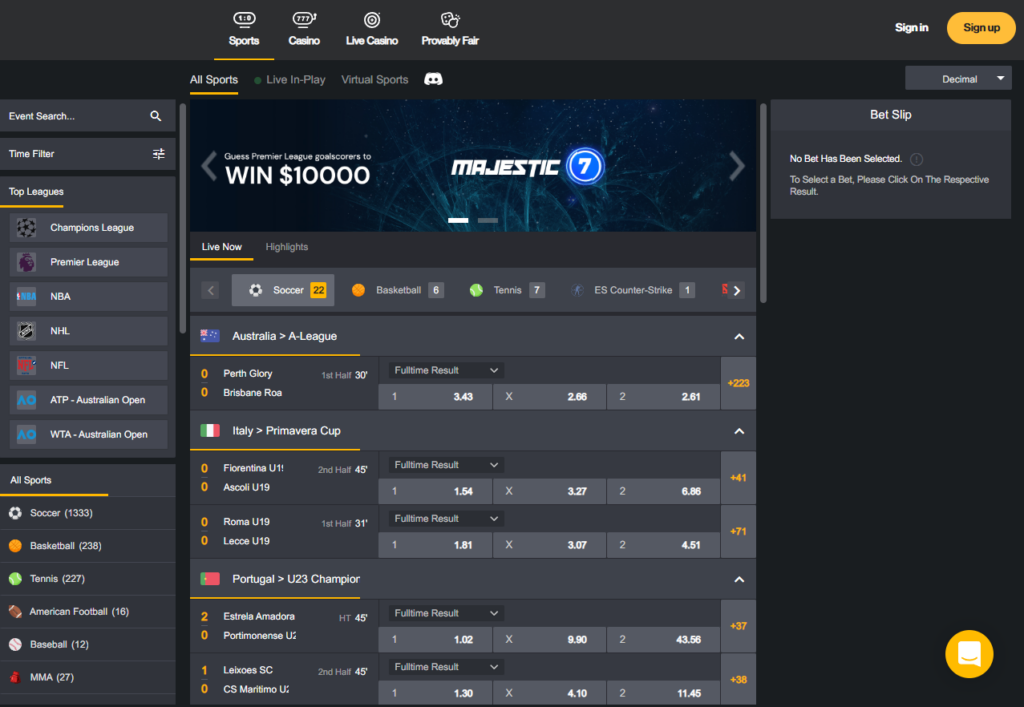Open the Provably Fair page
The width and height of the screenshot is (1024, 707).
coord(450,29)
